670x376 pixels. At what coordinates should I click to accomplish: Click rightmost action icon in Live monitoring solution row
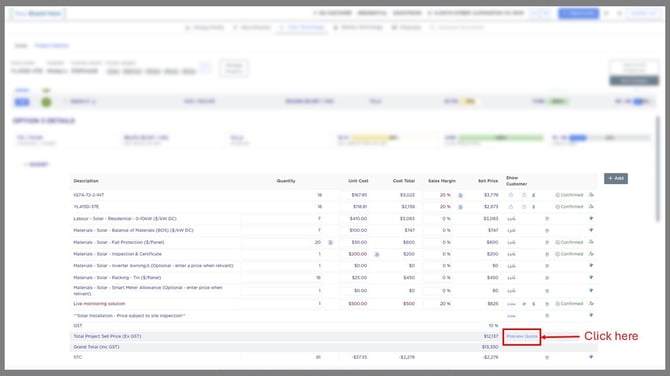point(591,303)
